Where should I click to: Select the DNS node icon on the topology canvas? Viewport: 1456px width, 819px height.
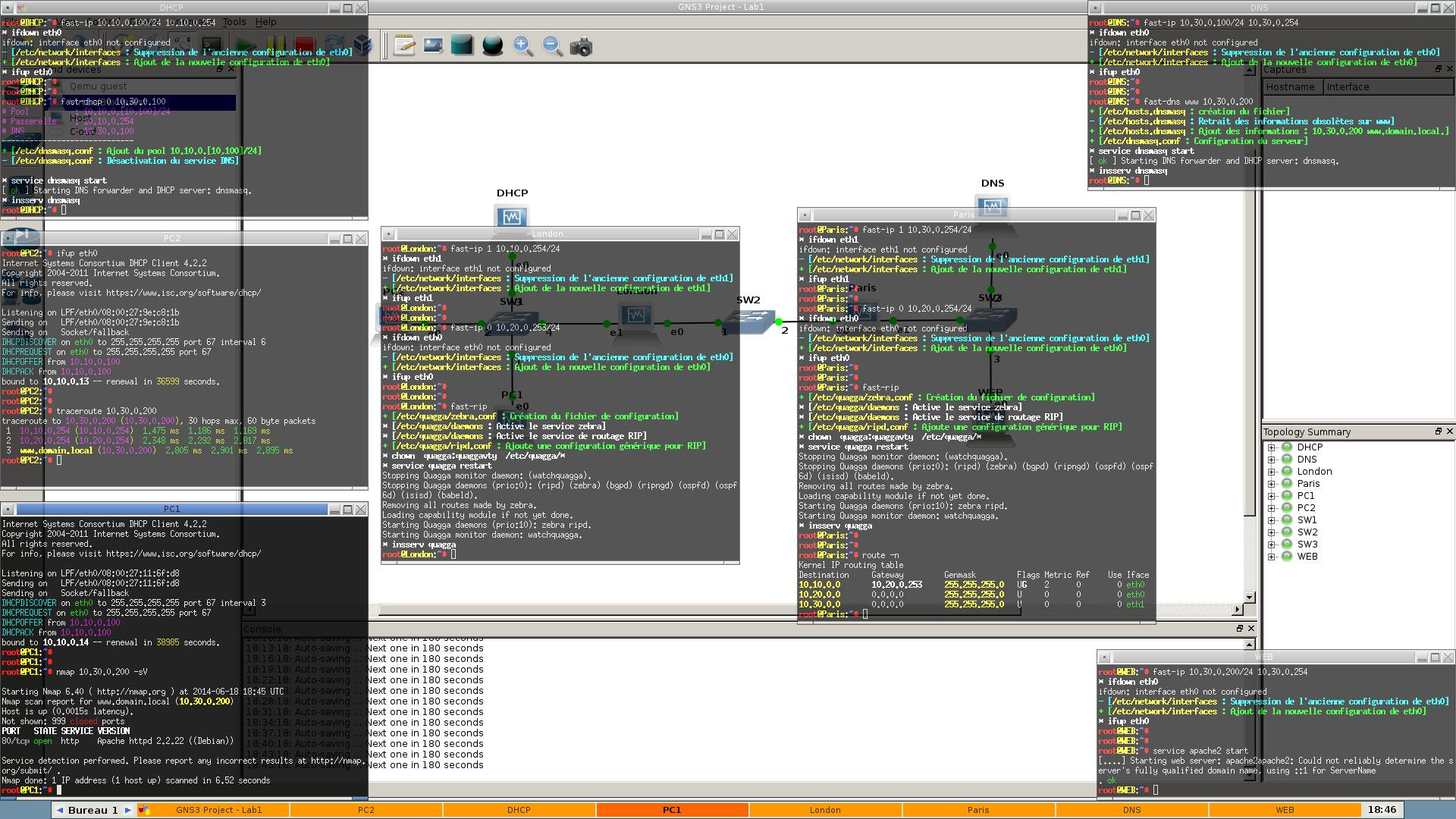pos(992,206)
